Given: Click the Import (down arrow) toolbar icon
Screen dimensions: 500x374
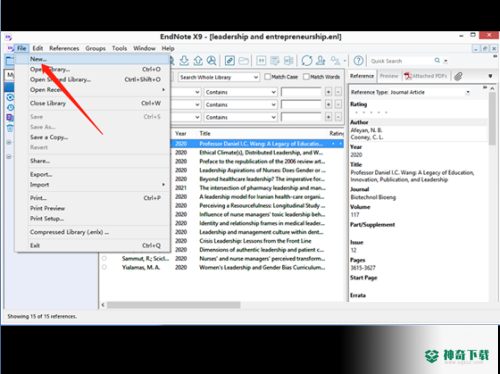Looking at the screenshot, I should (x=184, y=60).
